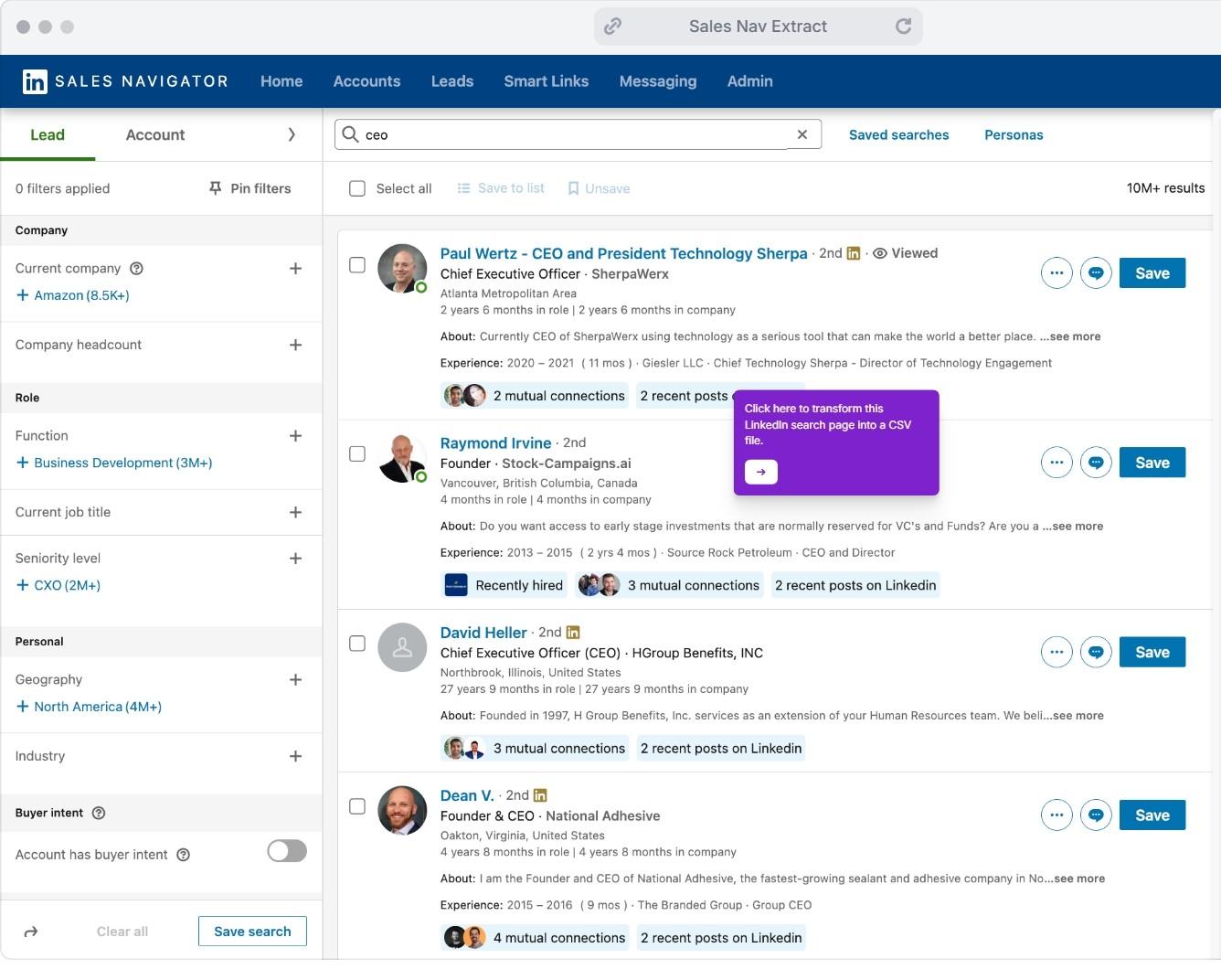This screenshot has height=980, width=1221.
Task: Switch to the Account filter tab
Action: [155, 134]
